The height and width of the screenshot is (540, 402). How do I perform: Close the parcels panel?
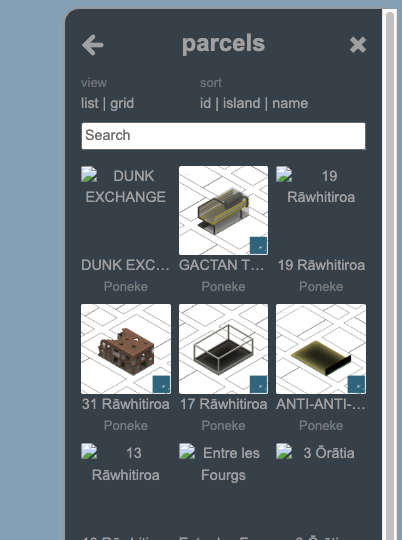(x=358, y=45)
